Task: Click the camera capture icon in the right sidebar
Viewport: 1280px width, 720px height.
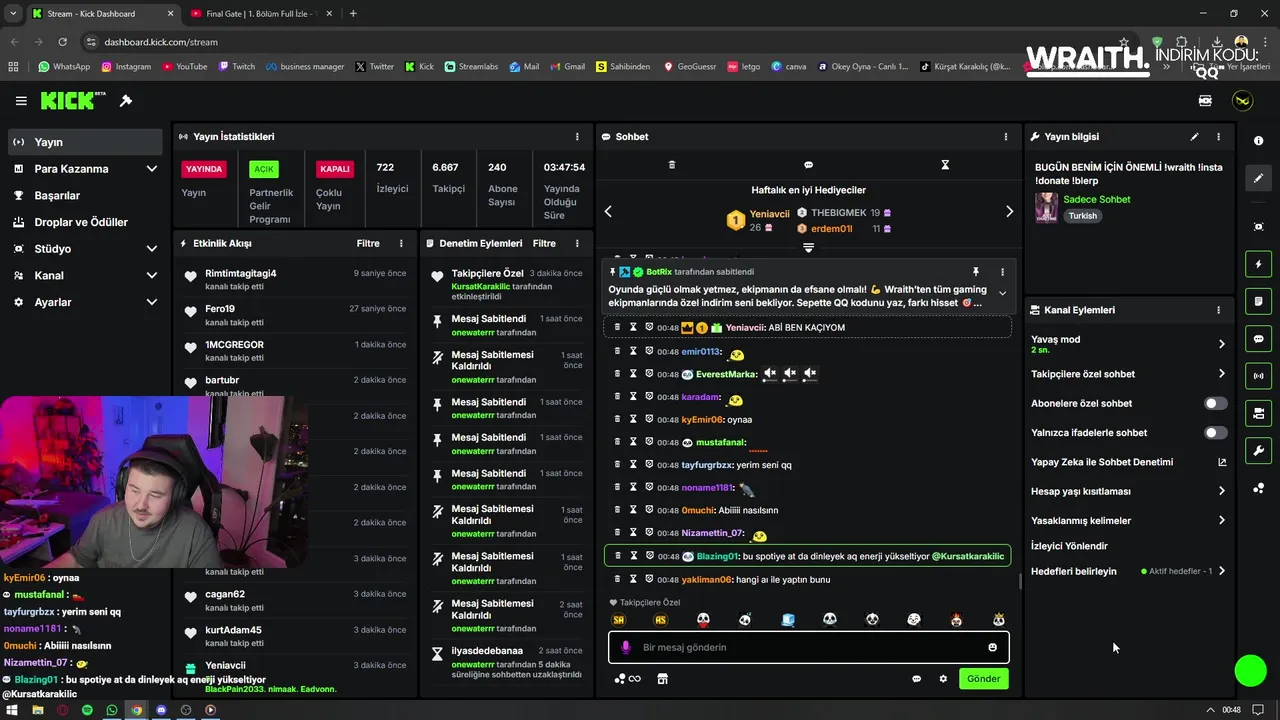Action: pos(1259,227)
